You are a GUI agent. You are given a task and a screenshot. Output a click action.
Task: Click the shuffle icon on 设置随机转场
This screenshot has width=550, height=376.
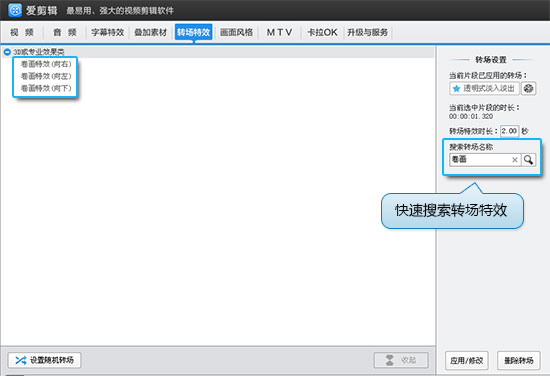click(x=21, y=360)
